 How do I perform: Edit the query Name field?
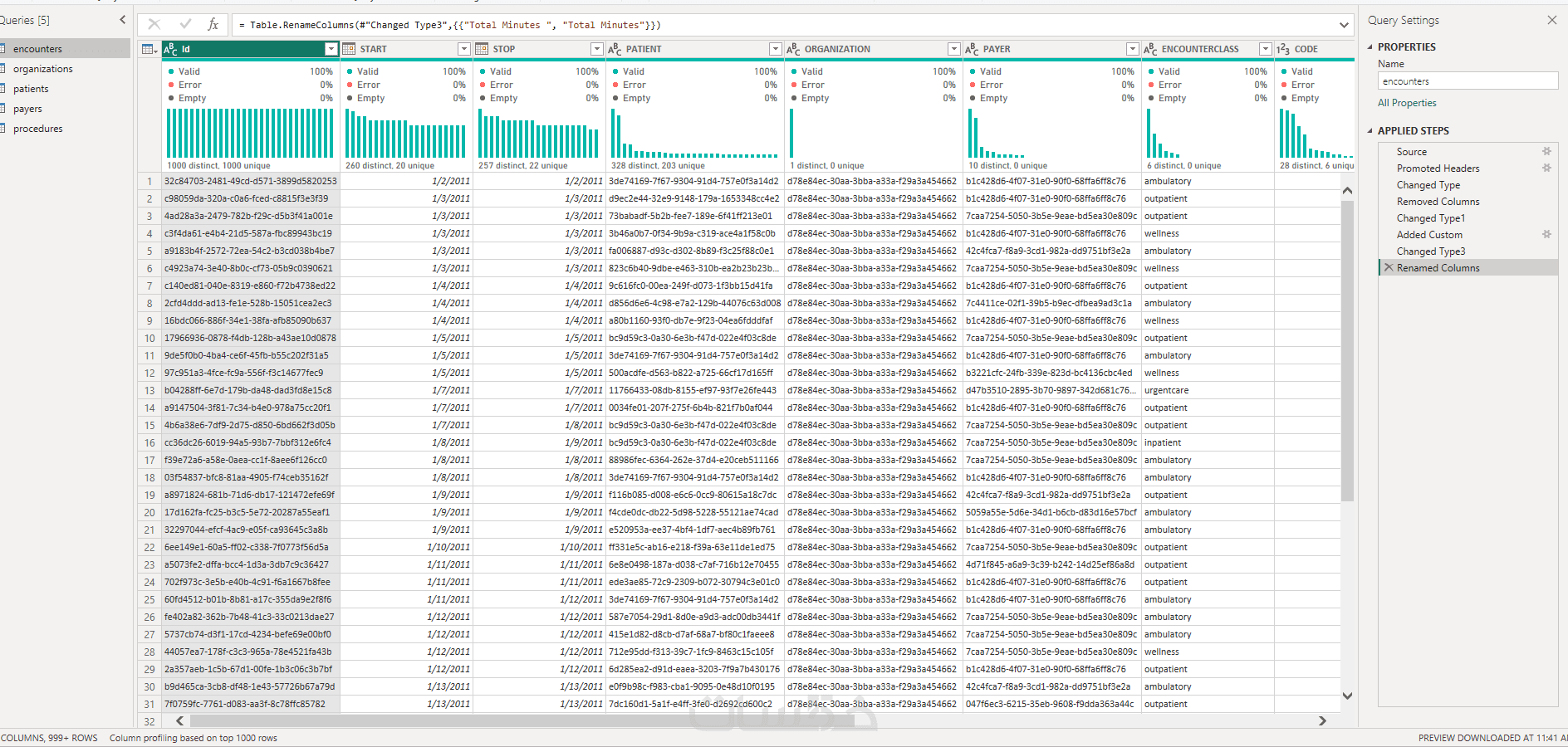pos(1468,81)
